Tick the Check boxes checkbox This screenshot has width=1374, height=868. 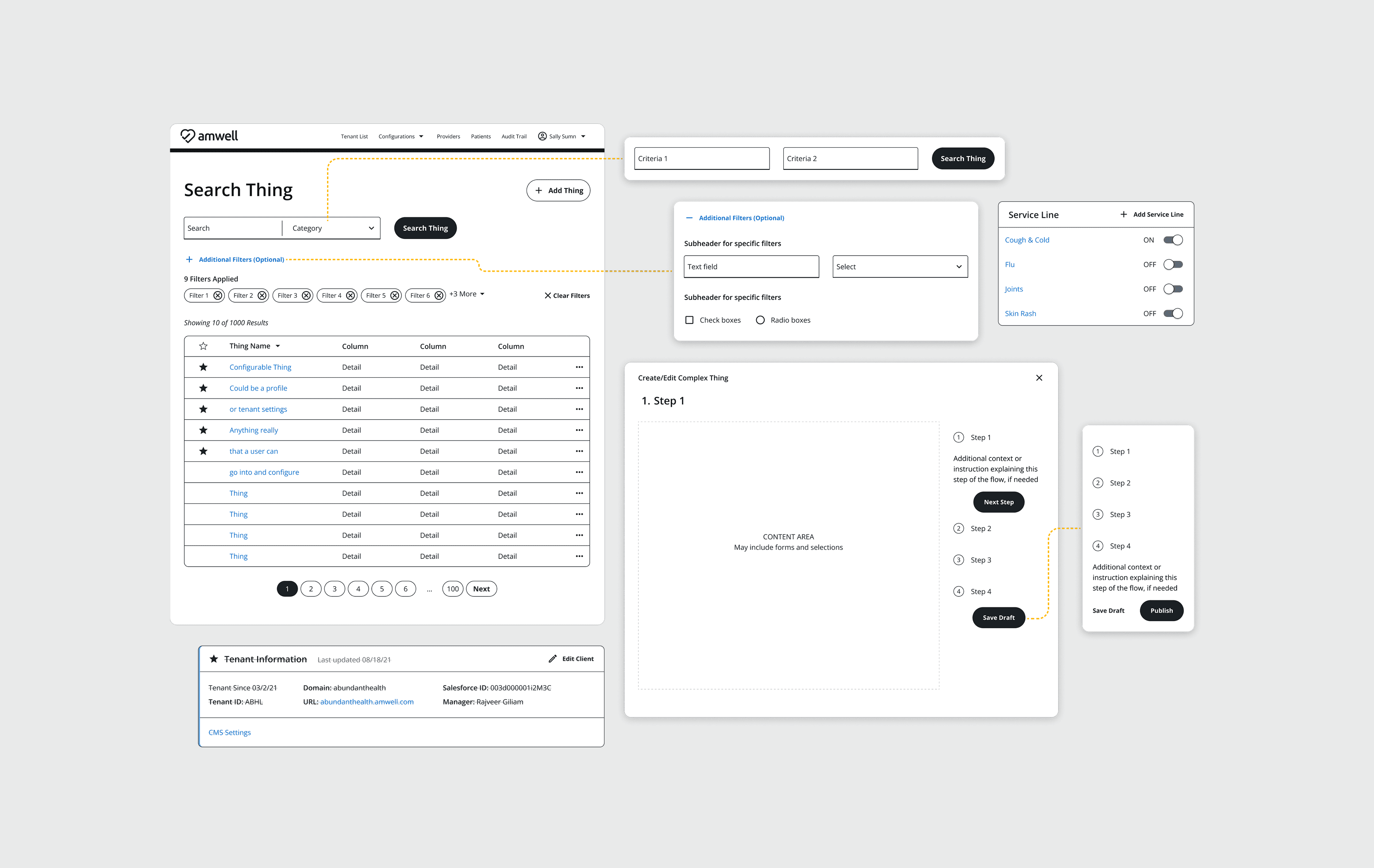(689, 320)
